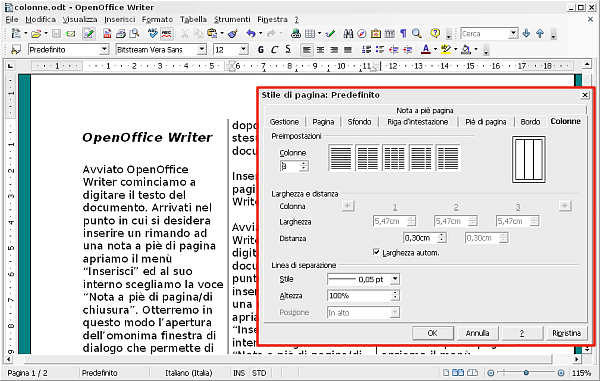Print the file directly
600x381 pixels.
[121, 34]
